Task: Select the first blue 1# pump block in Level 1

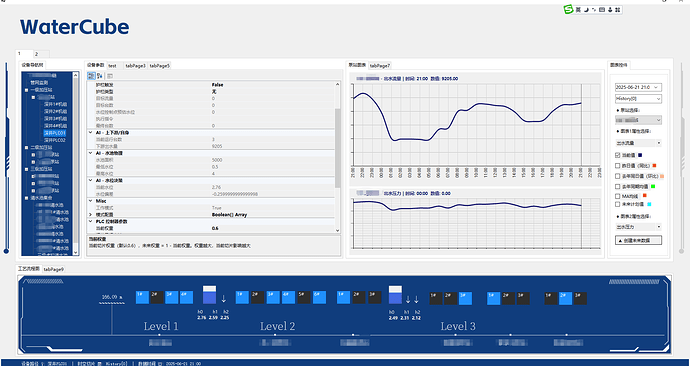Action: tap(142, 297)
